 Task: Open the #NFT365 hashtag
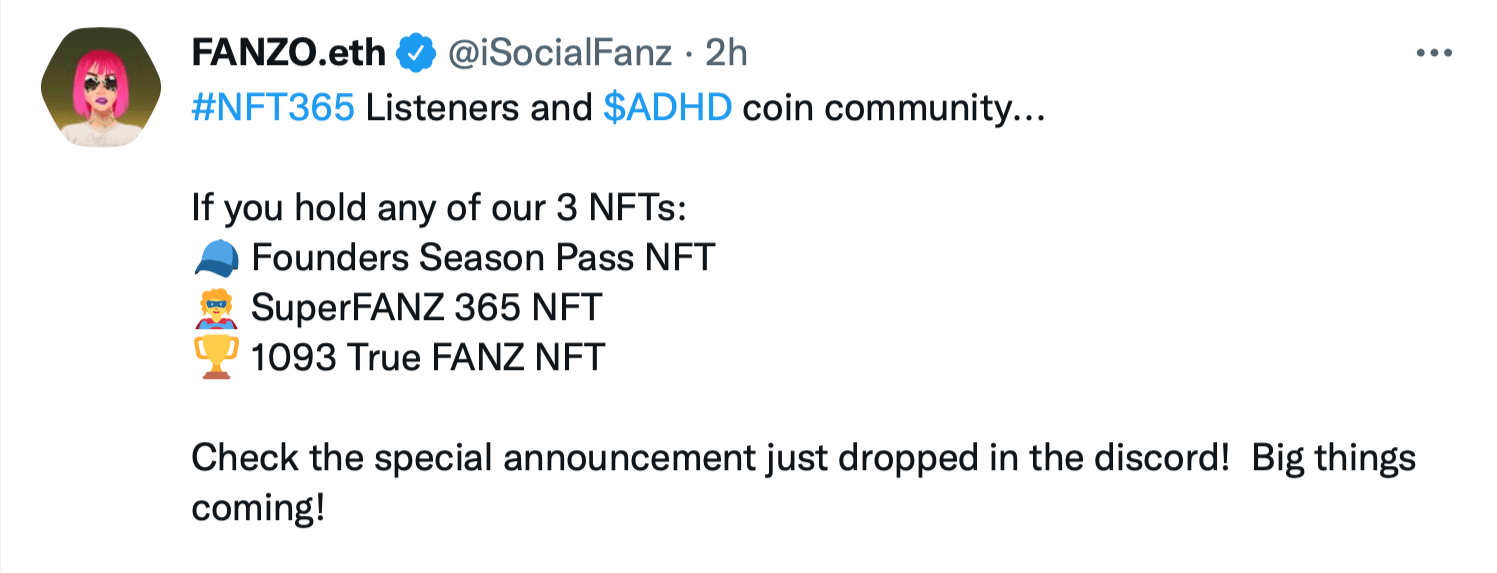(x=272, y=107)
